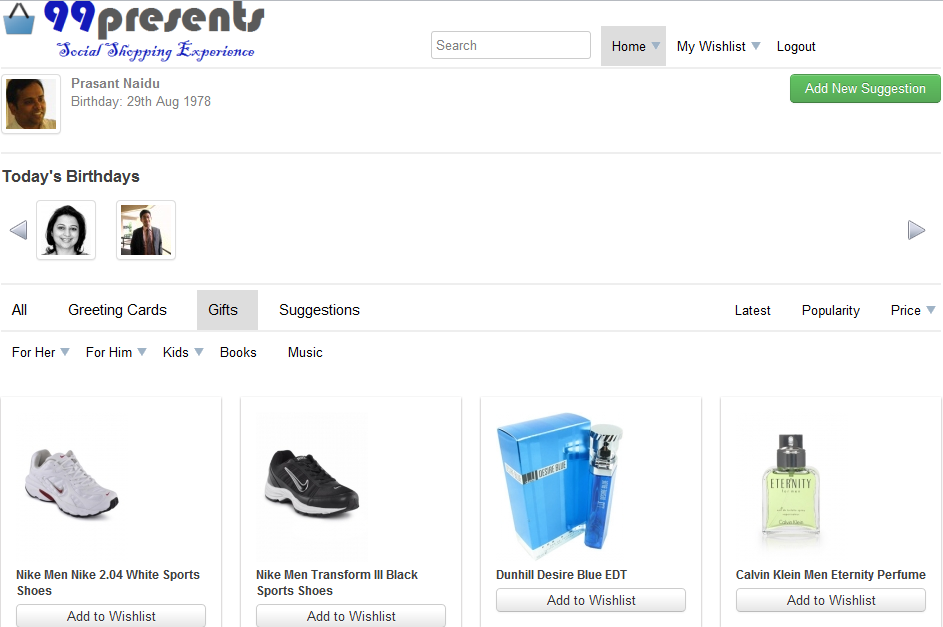The image size is (943, 627).
Task: Add Nike White Sports Shoes to Wishlist
Action: coord(111,616)
